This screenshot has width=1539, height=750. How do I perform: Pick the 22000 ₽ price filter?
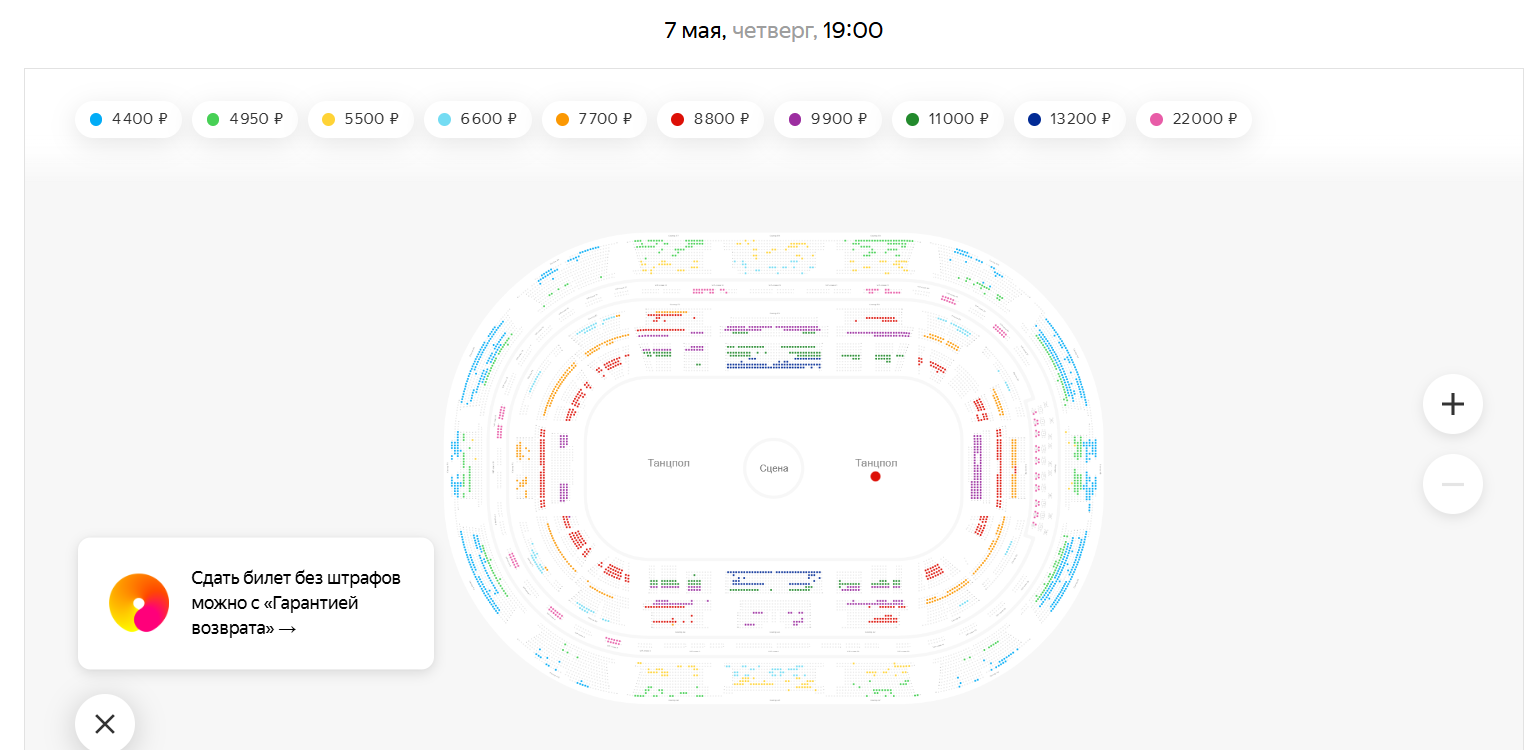point(1193,119)
